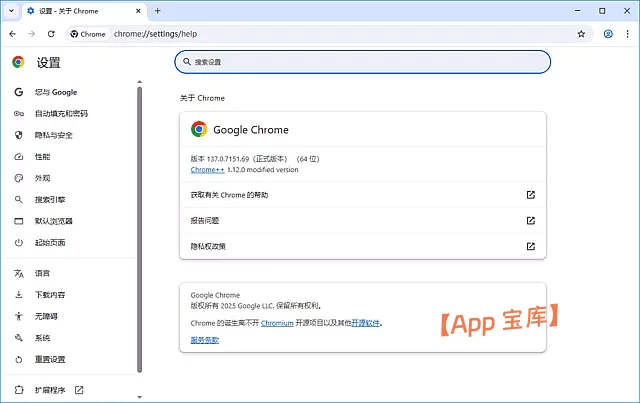Screen dimensions: 640x403
Task: Open the 开源软件 link
Action: [x=365, y=323]
